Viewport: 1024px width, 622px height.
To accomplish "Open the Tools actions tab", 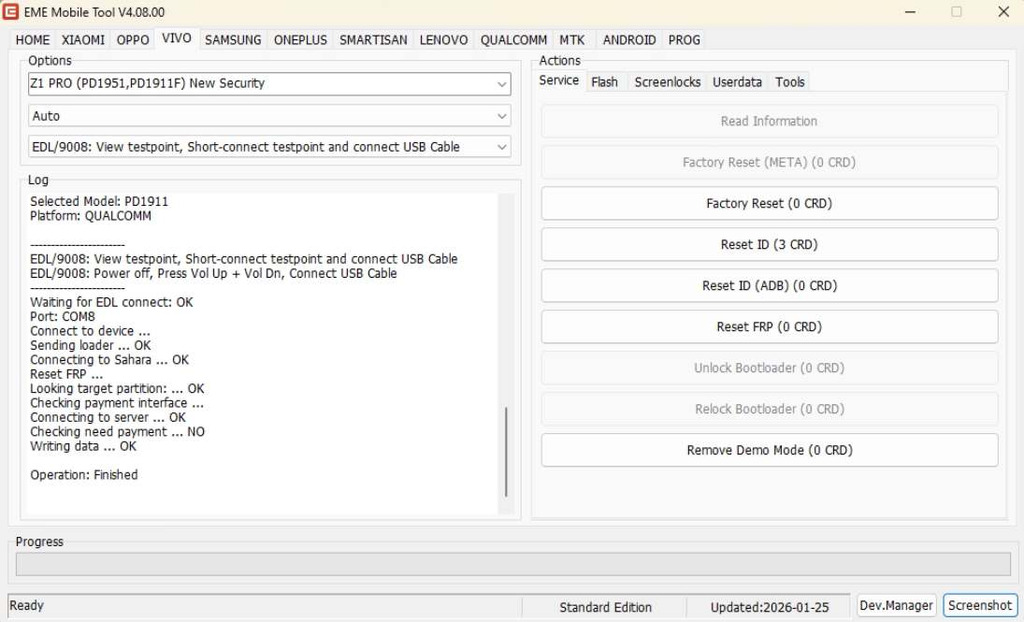I will (x=790, y=82).
